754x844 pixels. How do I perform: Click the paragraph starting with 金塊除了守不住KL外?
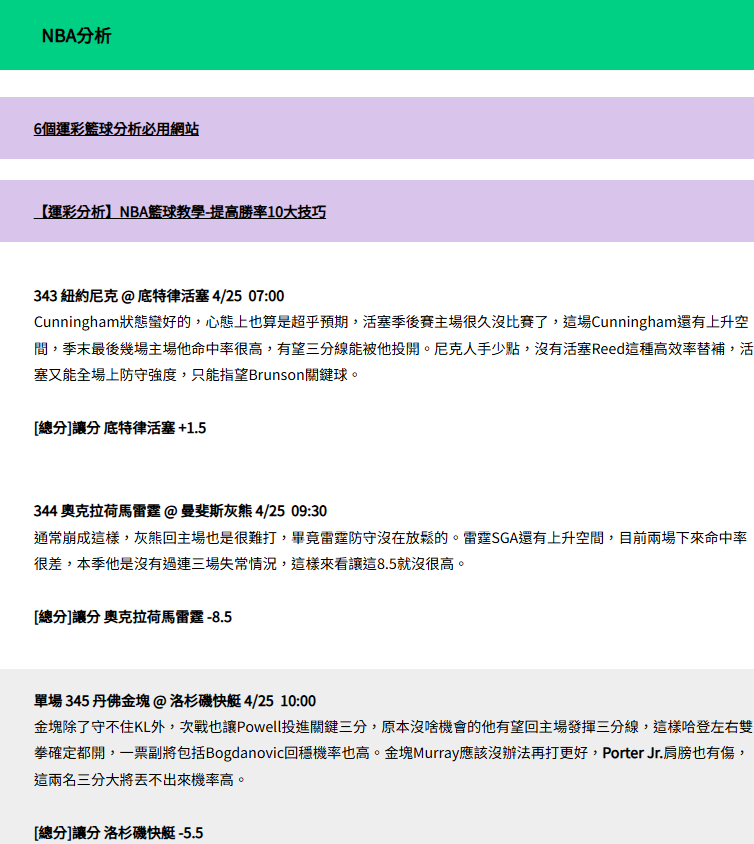[390, 753]
